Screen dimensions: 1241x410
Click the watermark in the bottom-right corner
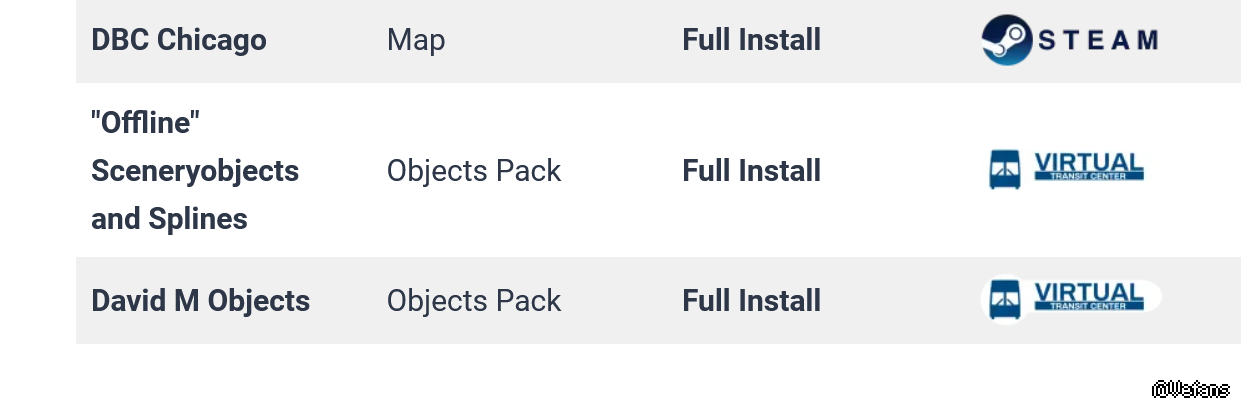1190,390
